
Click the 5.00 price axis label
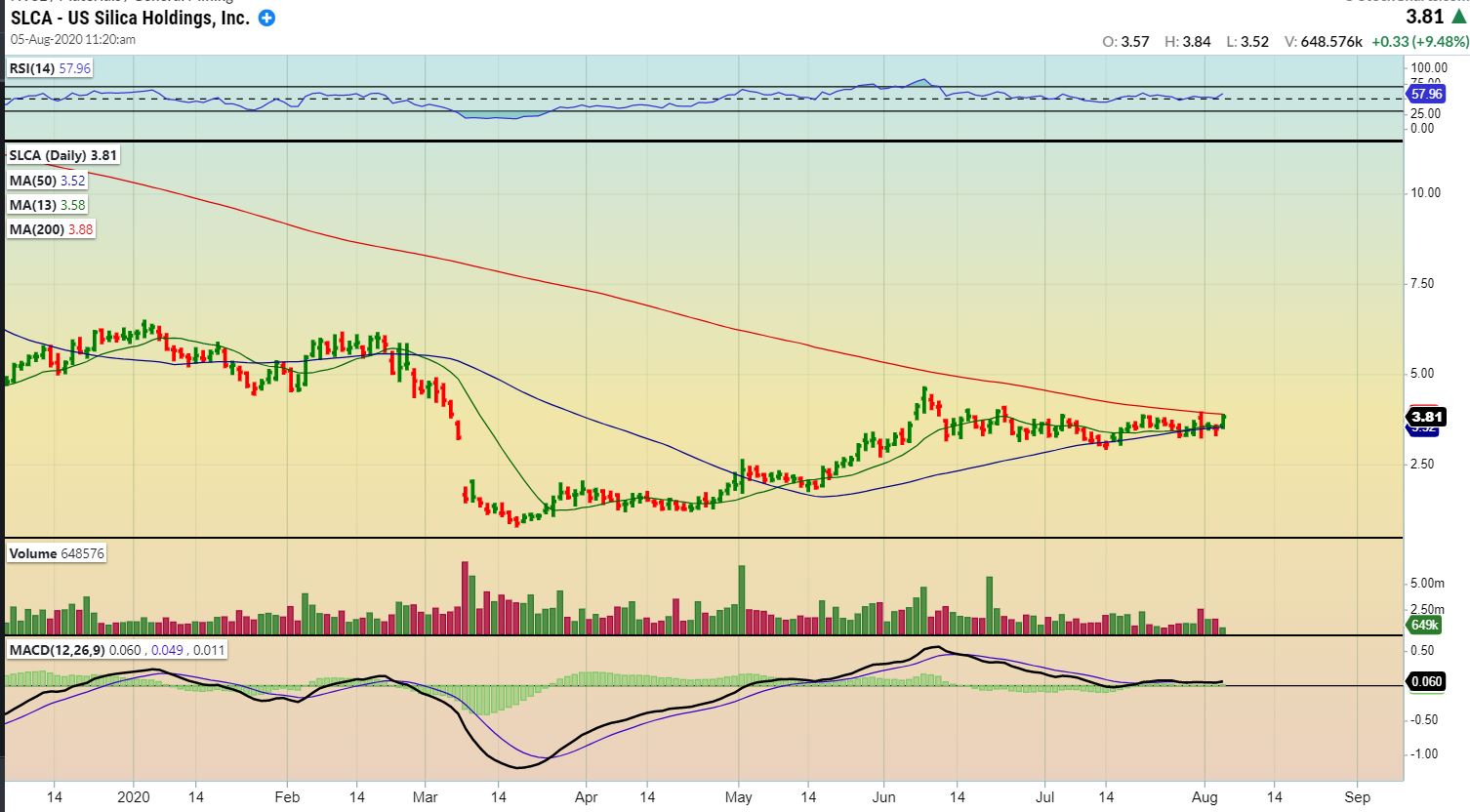(x=1424, y=373)
